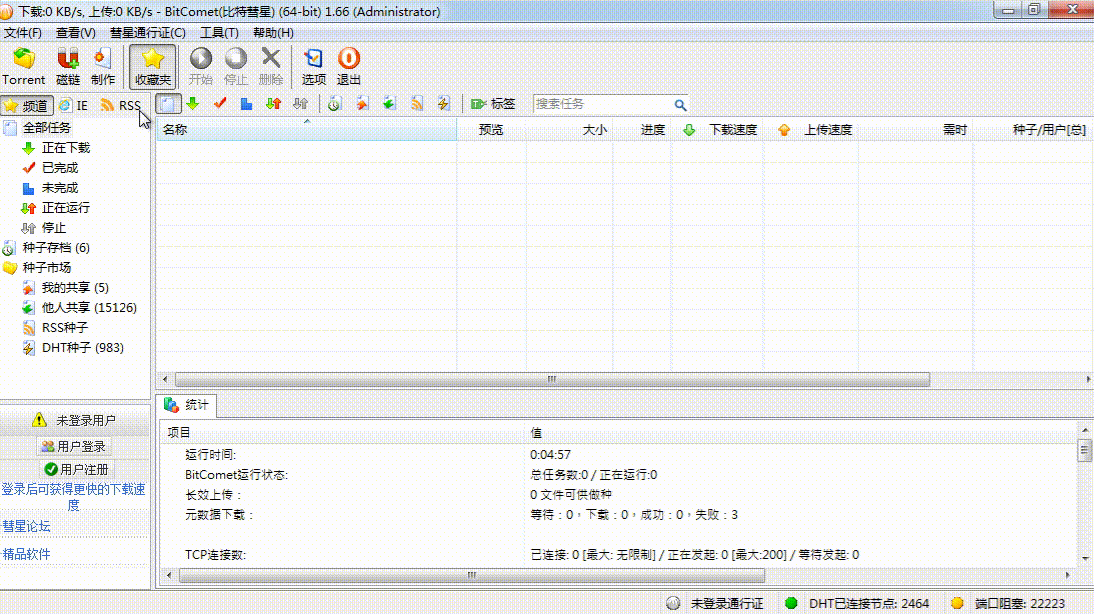Sort by 上传速度 column header
The height and width of the screenshot is (614, 1094).
[811, 130]
